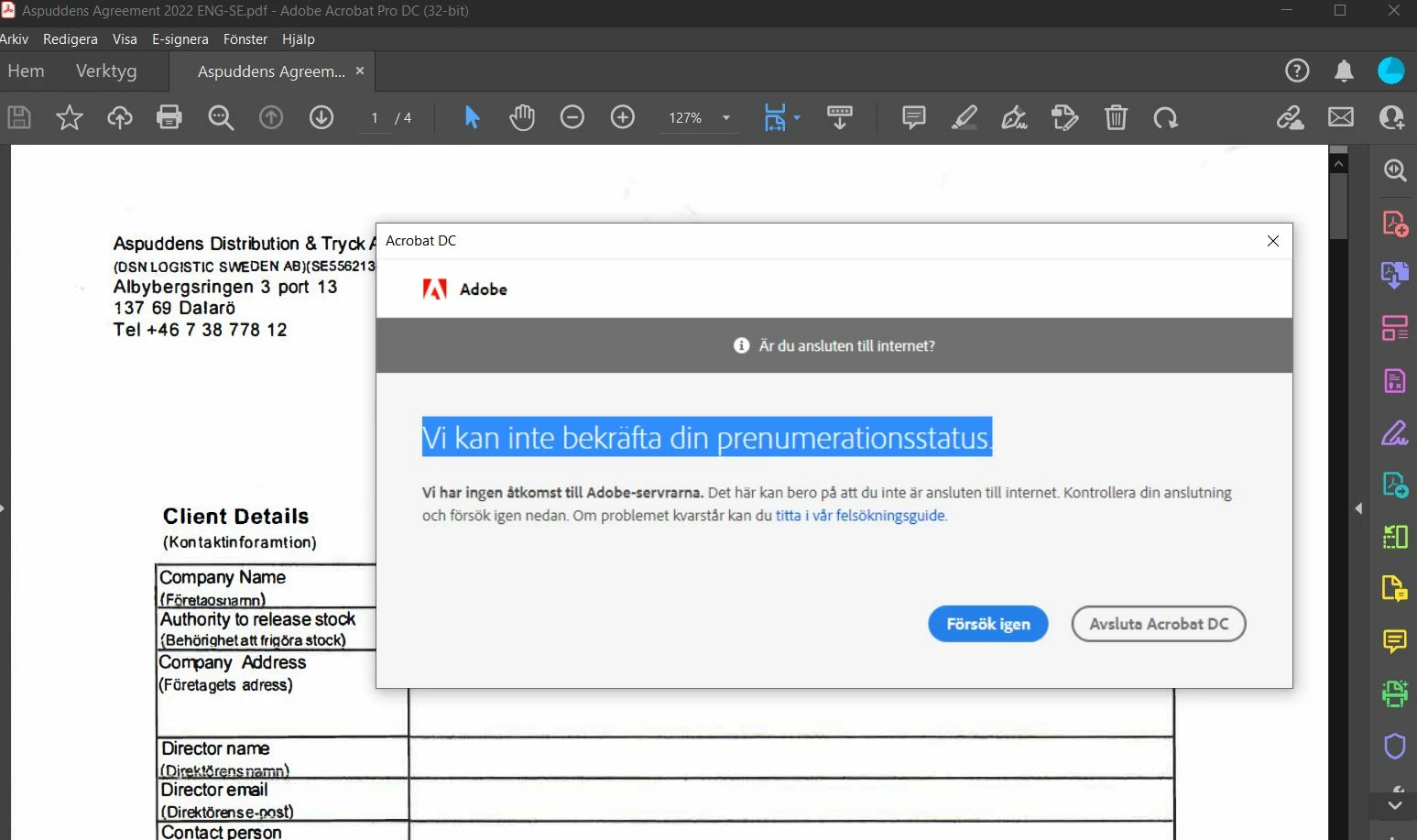Open the search and zoom tool in sidebar
Screen dimensions: 1417x840
(1395, 170)
